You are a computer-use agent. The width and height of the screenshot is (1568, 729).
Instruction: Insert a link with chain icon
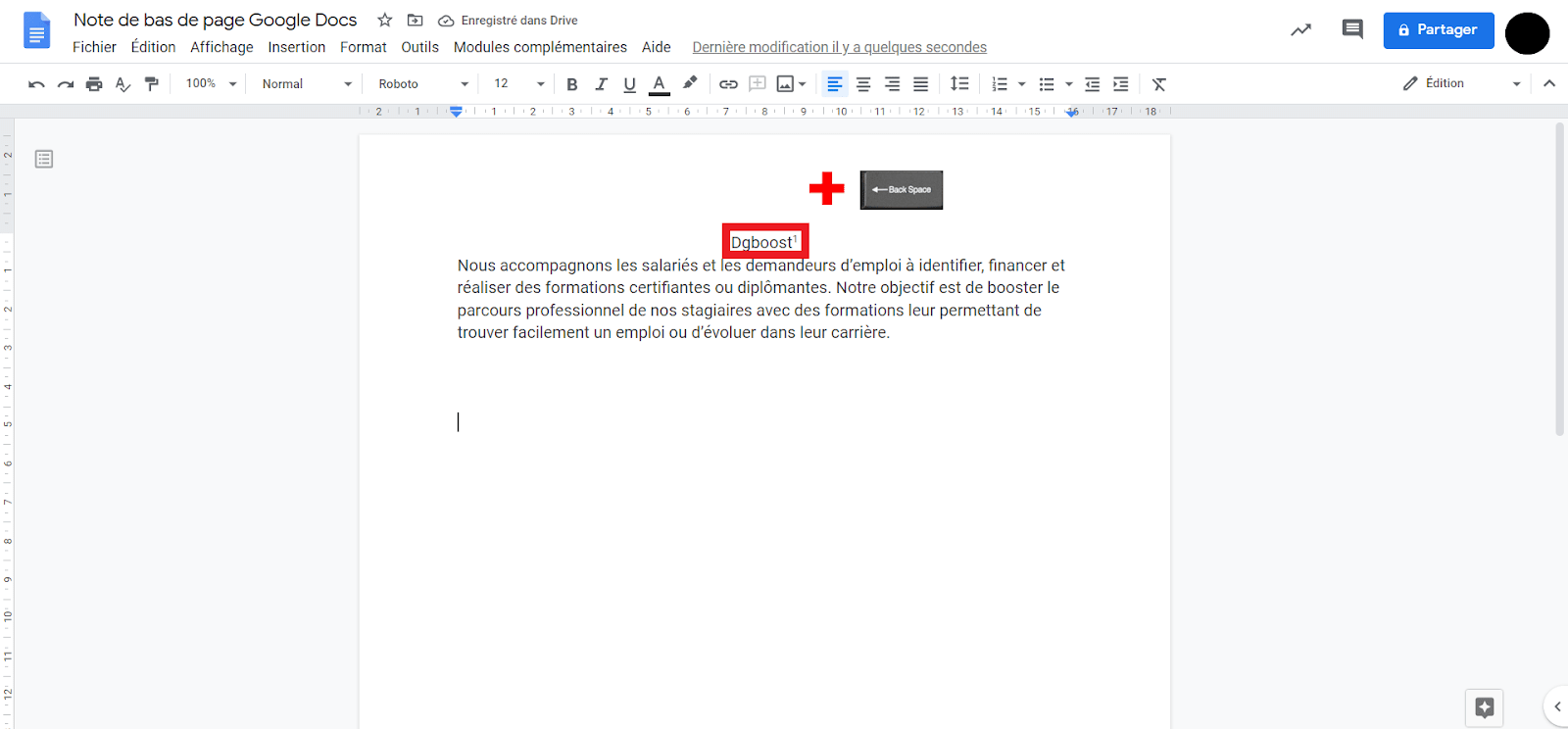pos(728,84)
